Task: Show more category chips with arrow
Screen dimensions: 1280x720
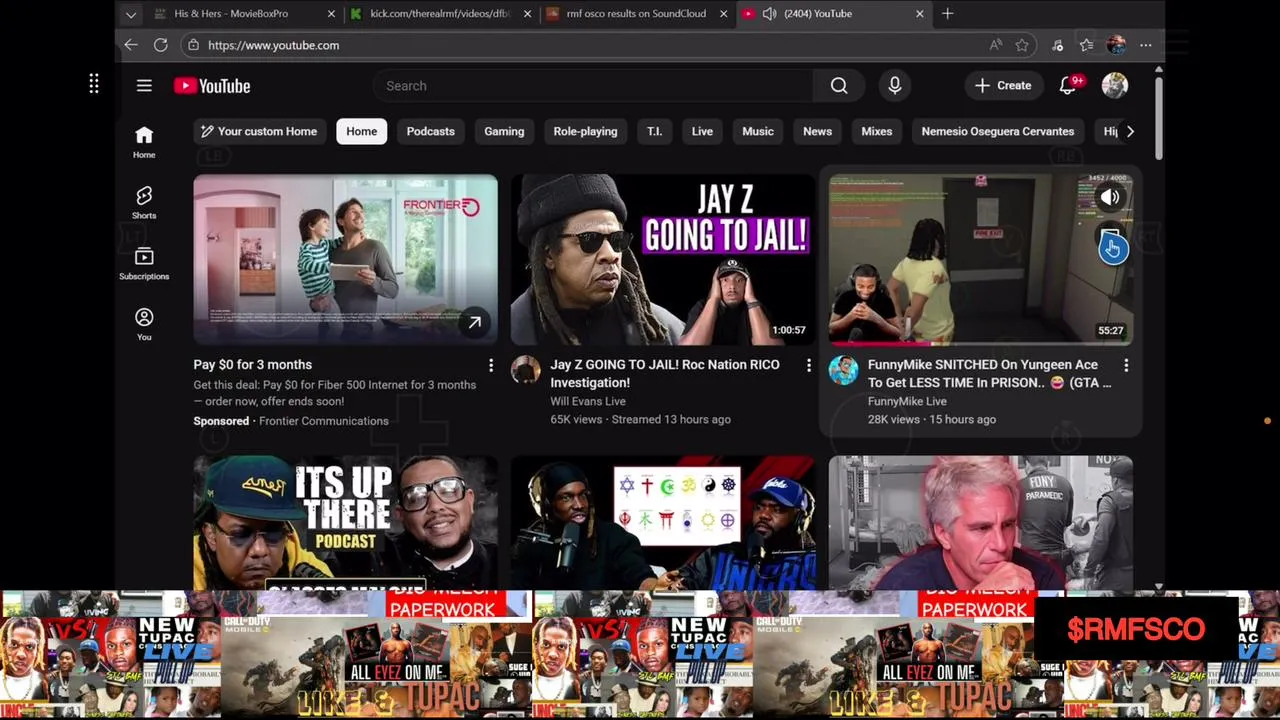Action: pos(1130,131)
